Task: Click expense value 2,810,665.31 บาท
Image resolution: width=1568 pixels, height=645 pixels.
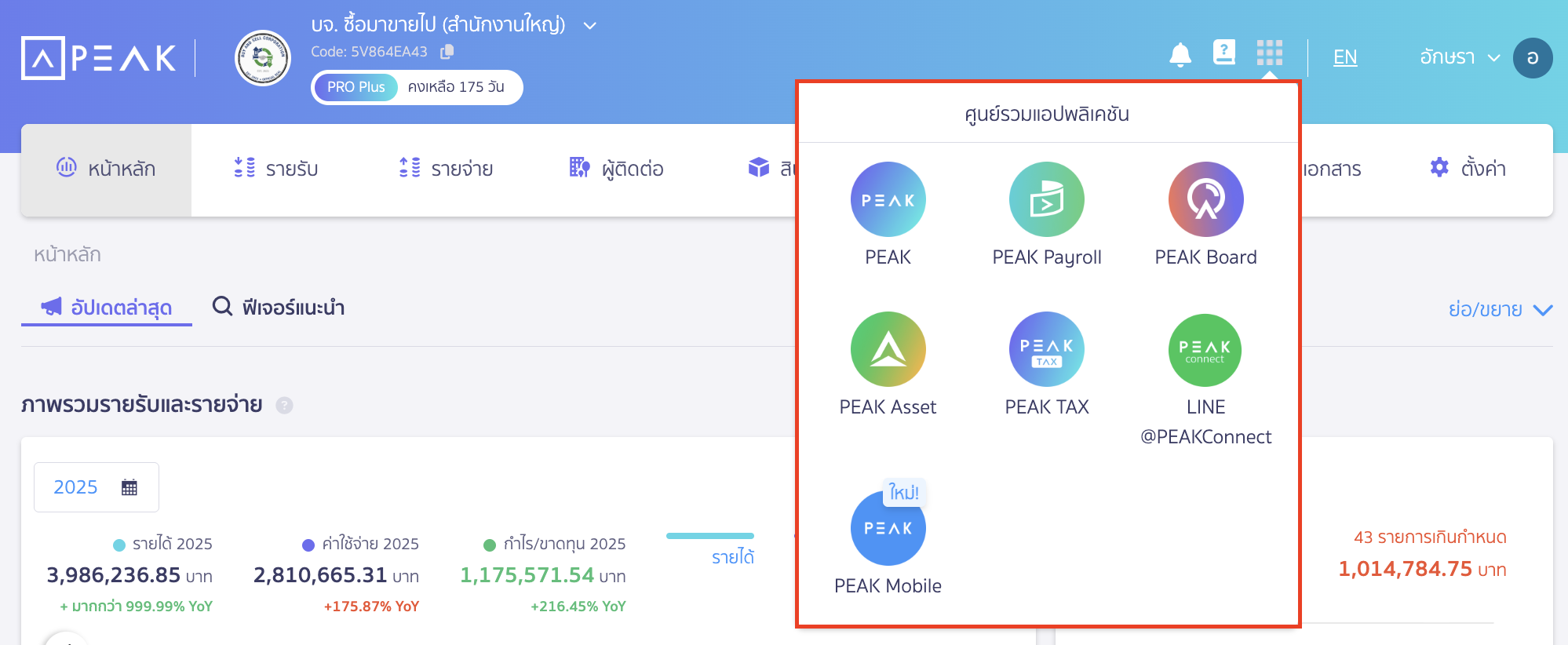Action: coord(336,576)
